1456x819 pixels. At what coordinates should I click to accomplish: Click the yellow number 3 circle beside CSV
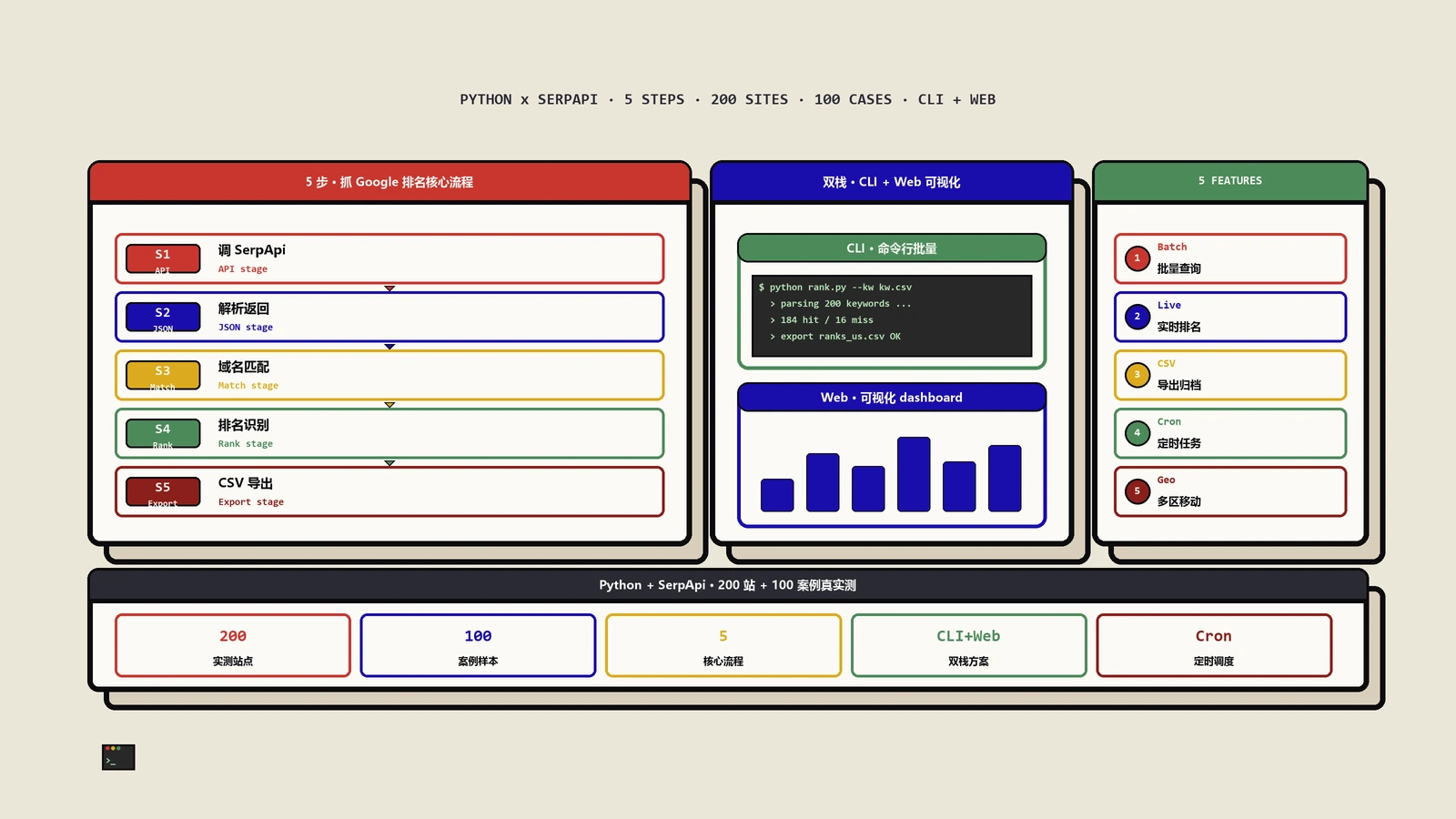tap(1137, 375)
